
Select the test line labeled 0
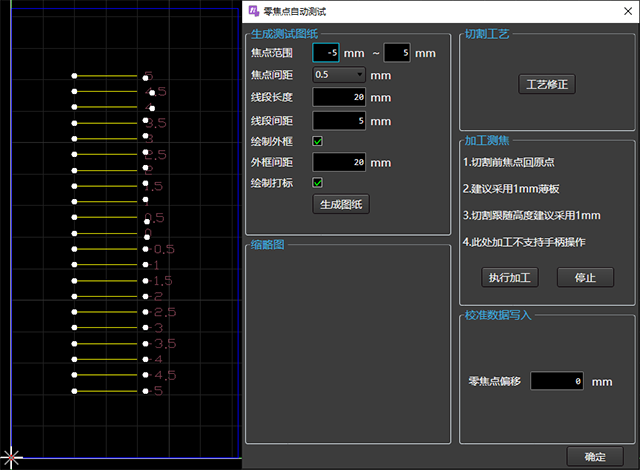pyautogui.click(x=110, y=233)
